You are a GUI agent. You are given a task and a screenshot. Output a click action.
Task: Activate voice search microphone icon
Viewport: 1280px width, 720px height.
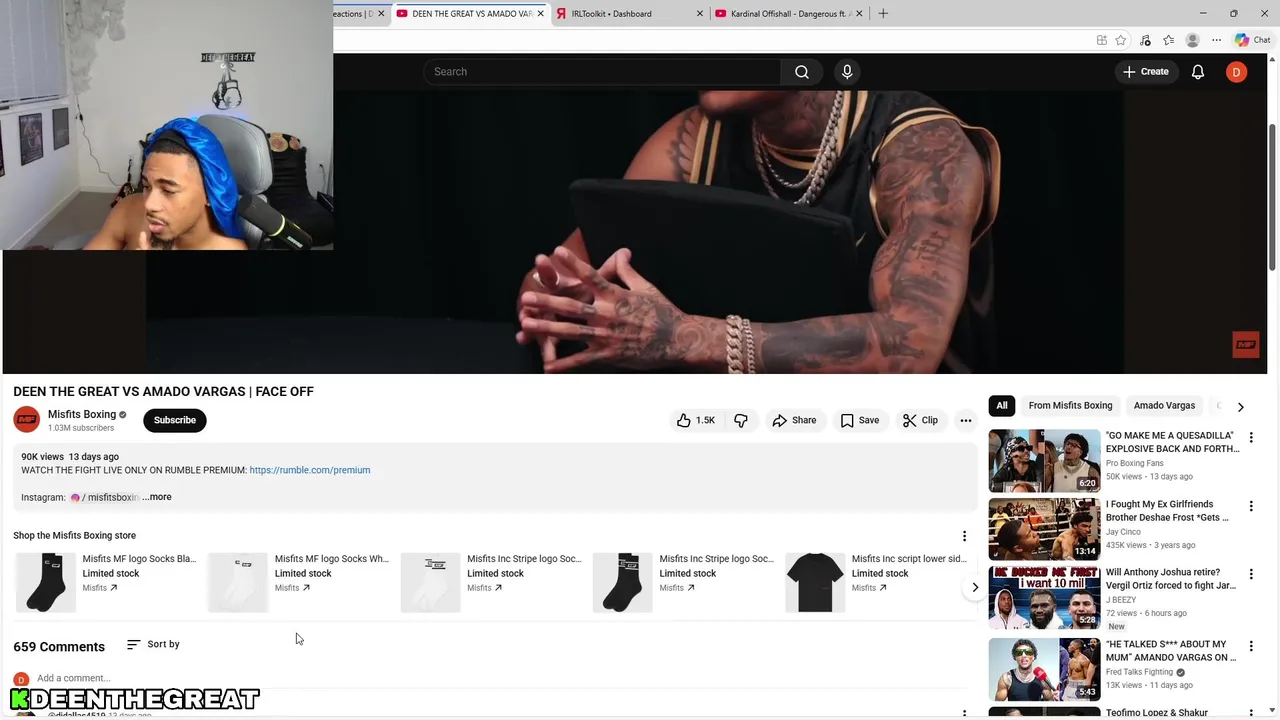[847, 72]
